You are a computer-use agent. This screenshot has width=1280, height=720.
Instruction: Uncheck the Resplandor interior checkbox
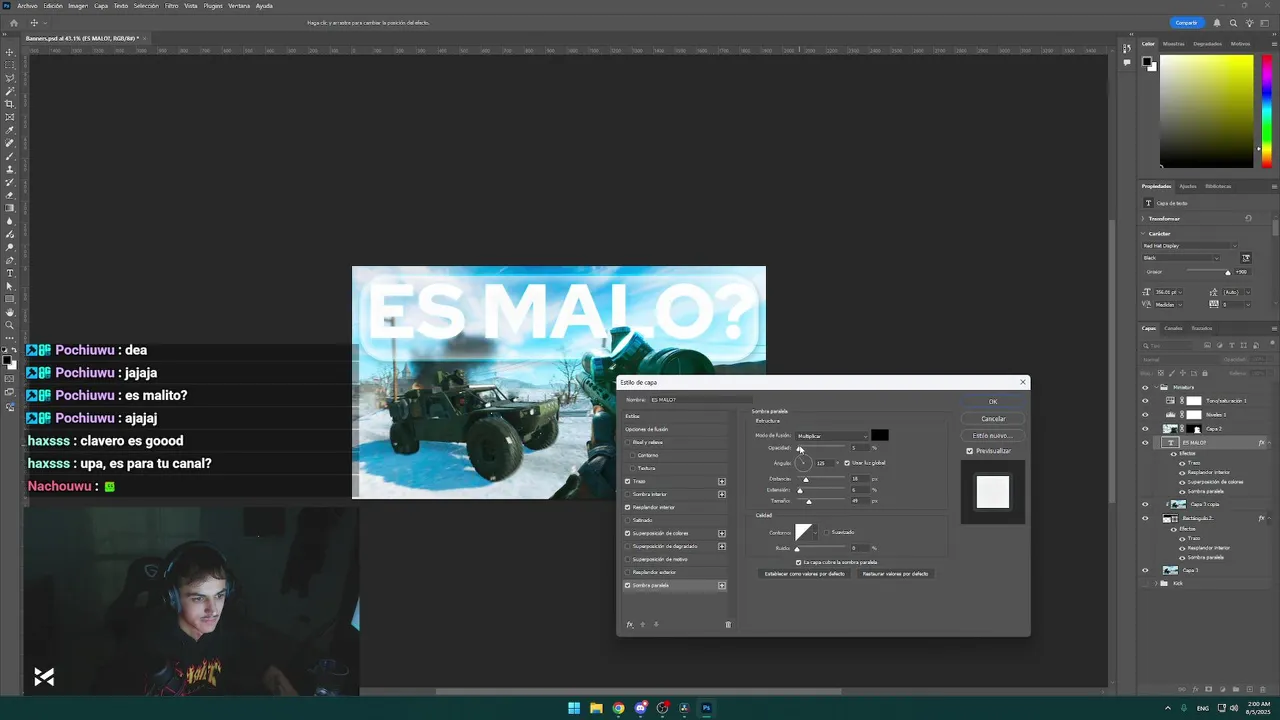[x=628, y=507]
